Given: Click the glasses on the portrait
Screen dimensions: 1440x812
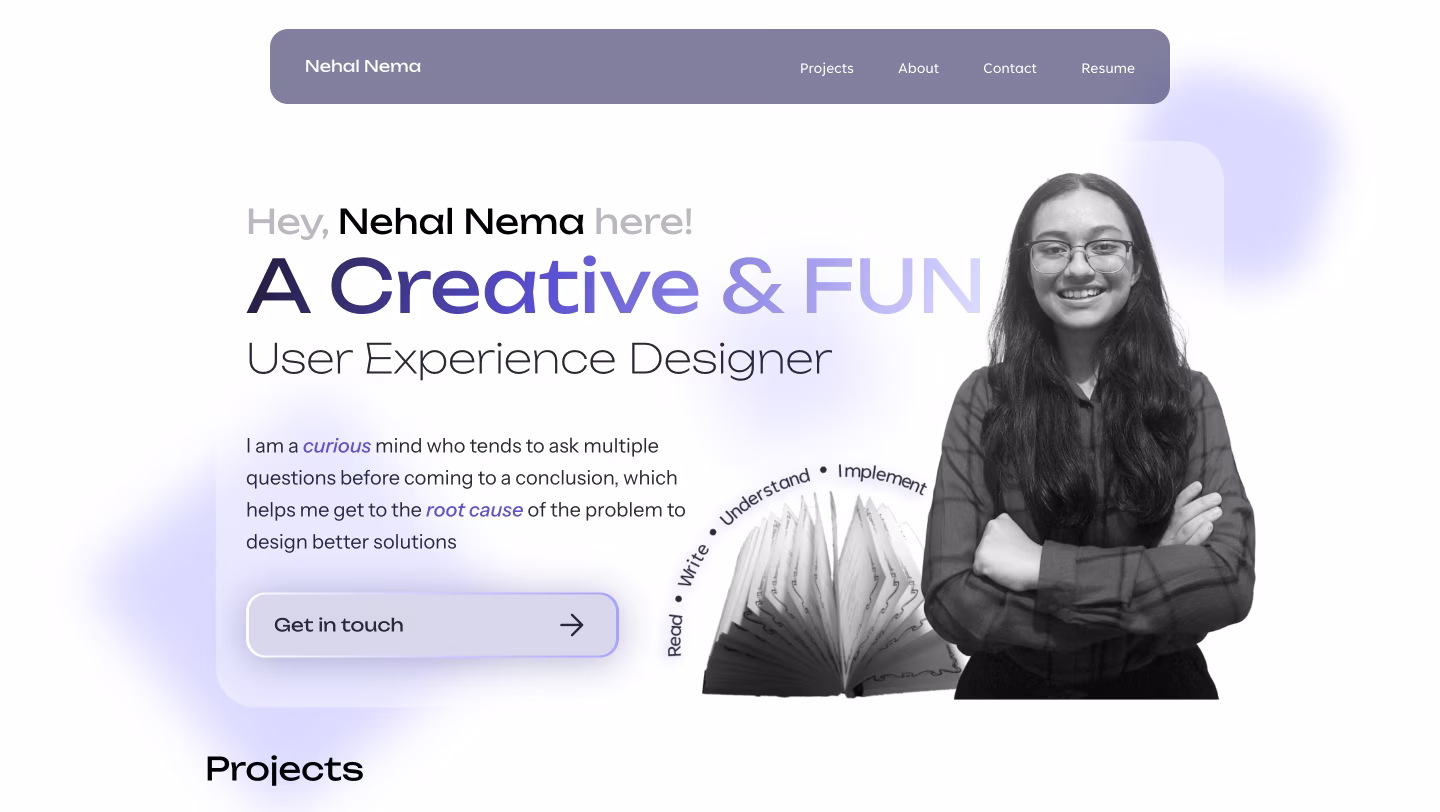Looking at the screenshot, I should (1079, 256).
